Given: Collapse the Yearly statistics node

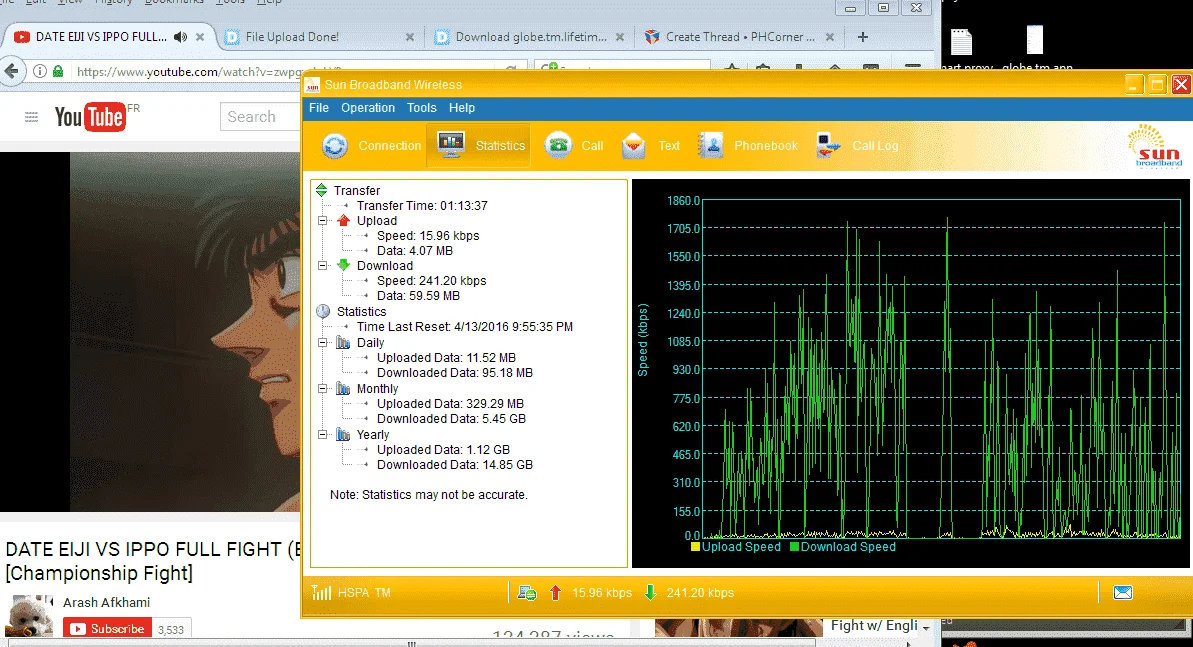Looking at the screenshot, I should click(323, 435).
